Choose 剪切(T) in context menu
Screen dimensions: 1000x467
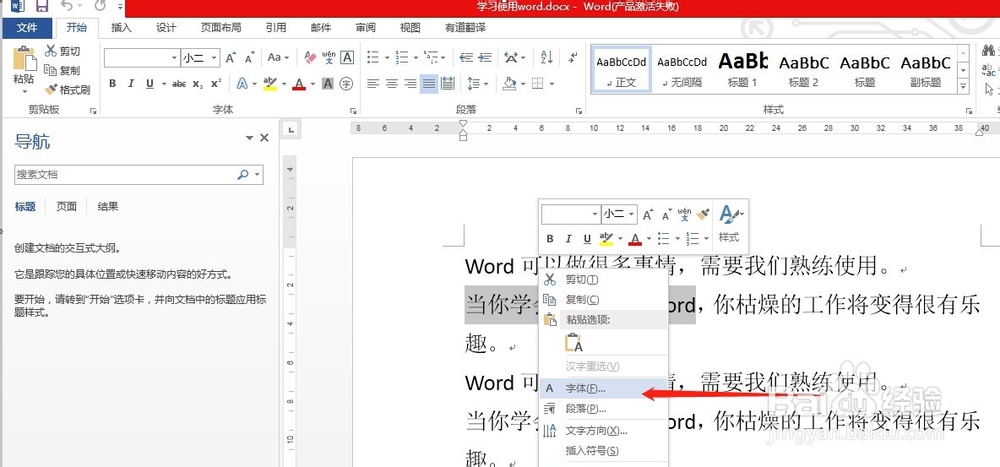tap(603, 279)
